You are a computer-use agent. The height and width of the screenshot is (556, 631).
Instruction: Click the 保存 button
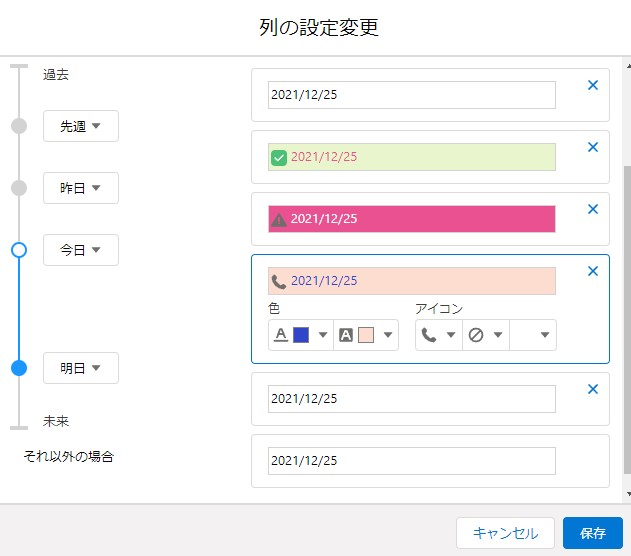click(x=593, y=533)
